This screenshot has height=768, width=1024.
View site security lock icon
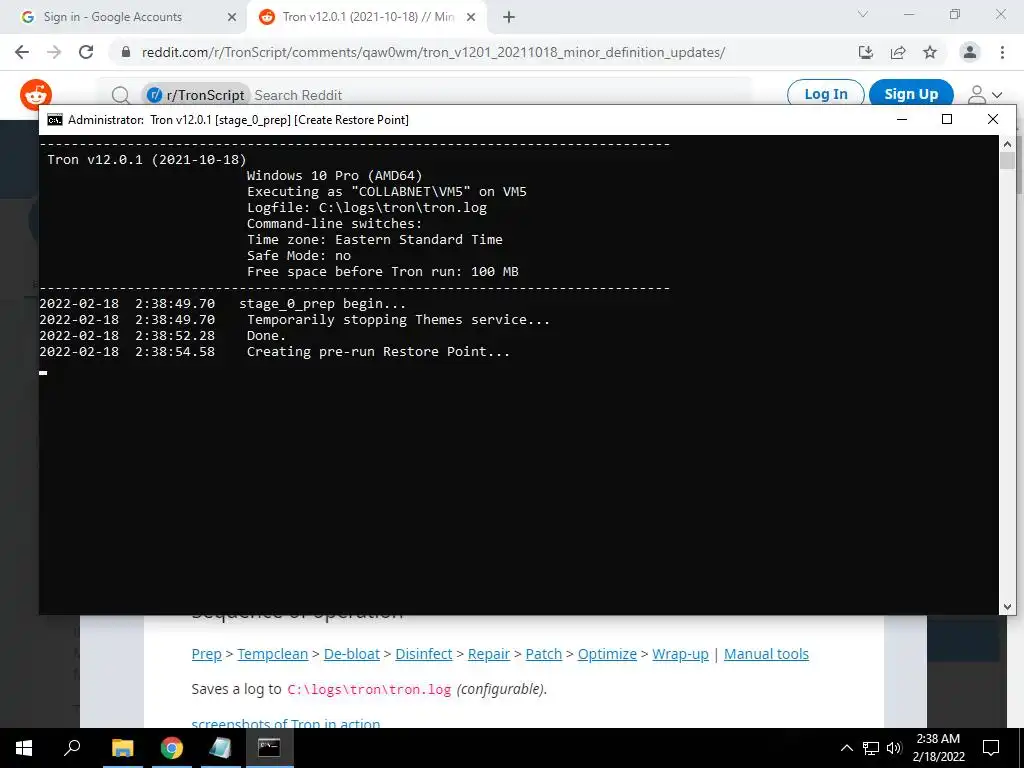pyautogui.click(x=126, y=52)
